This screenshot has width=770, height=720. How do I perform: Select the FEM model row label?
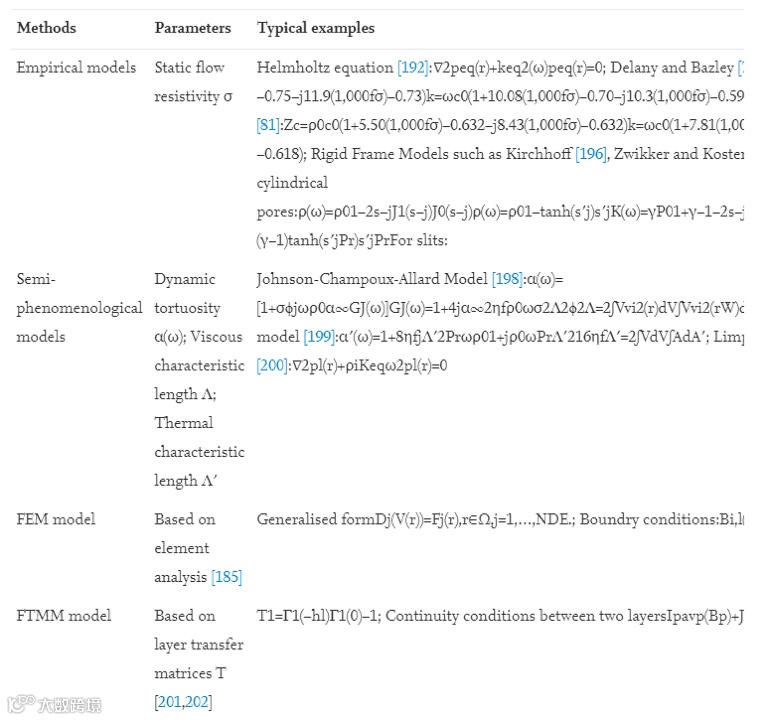[56, 519]
